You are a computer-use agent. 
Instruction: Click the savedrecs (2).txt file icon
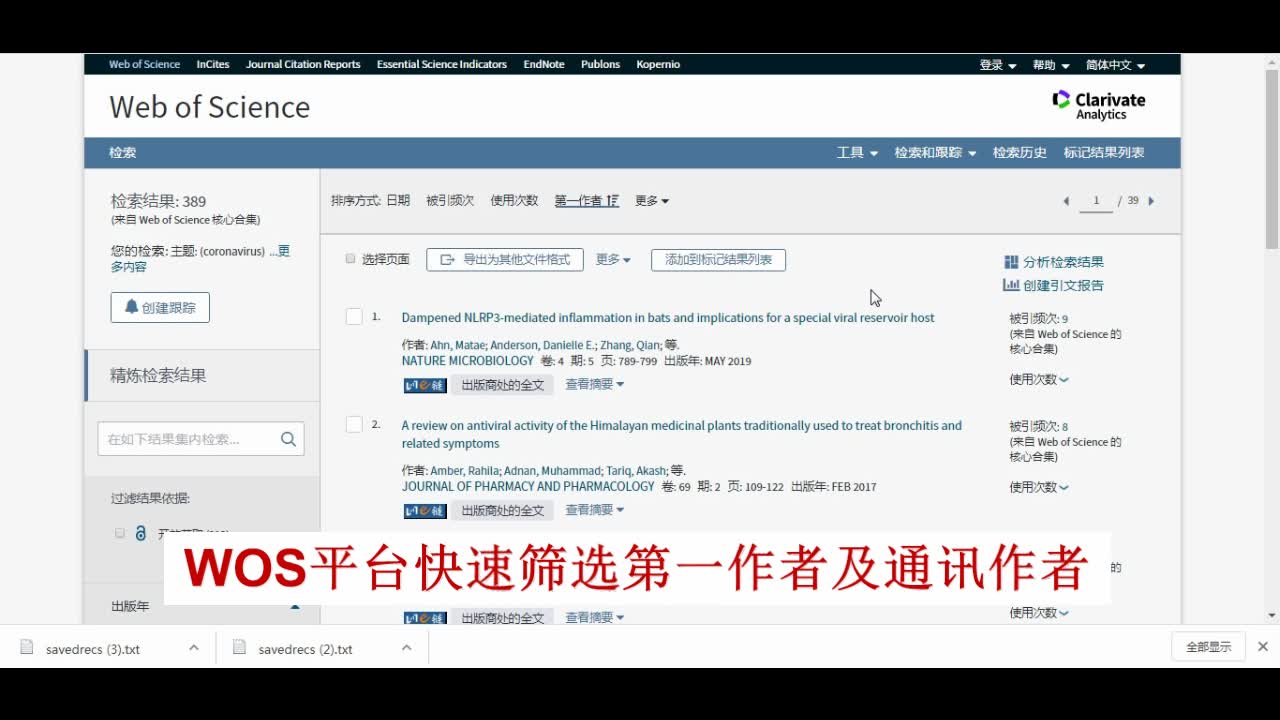(x=239, y=647)
